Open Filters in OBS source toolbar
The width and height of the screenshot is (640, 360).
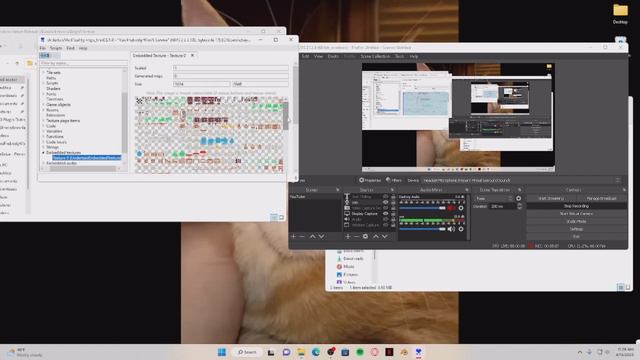[394, 180]
